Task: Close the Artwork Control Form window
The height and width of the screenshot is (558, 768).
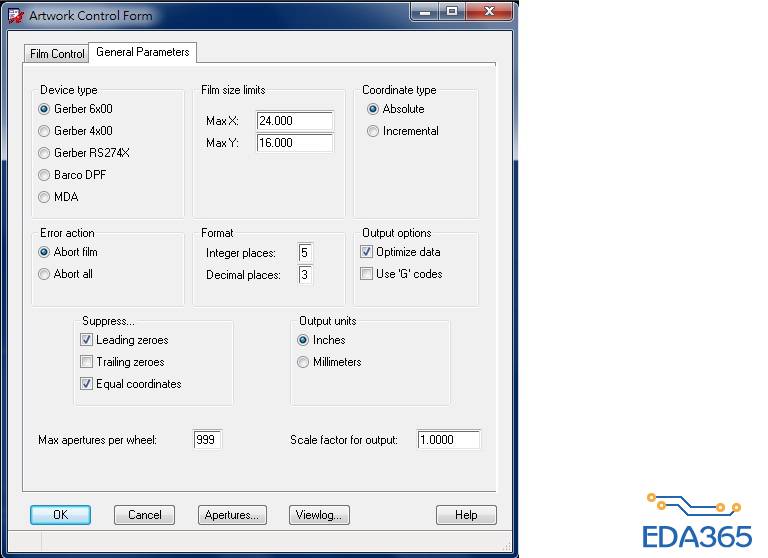Action: click(489, 11)
